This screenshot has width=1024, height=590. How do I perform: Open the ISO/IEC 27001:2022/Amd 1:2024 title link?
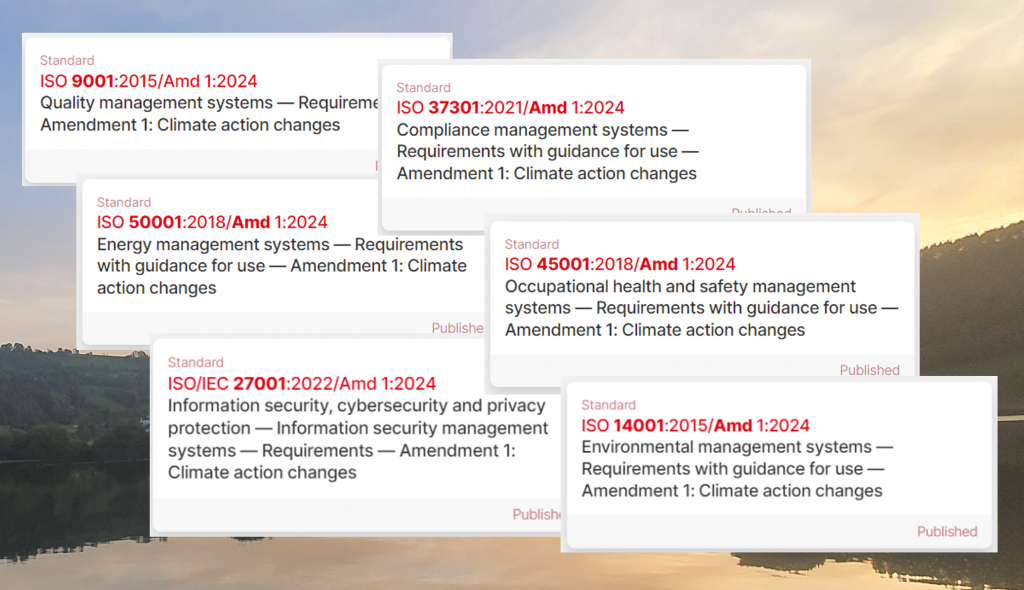click(301, 384)
